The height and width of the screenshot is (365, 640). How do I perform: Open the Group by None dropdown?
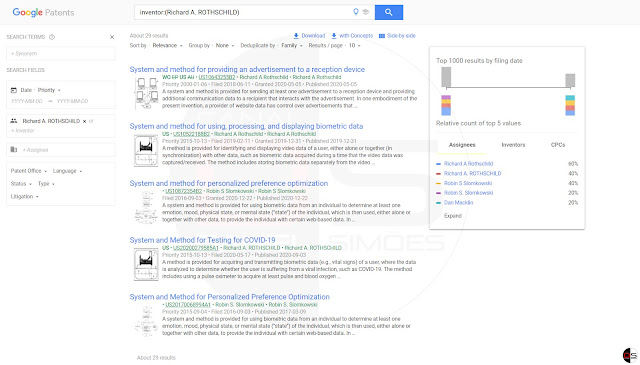[x=225, y=46]
